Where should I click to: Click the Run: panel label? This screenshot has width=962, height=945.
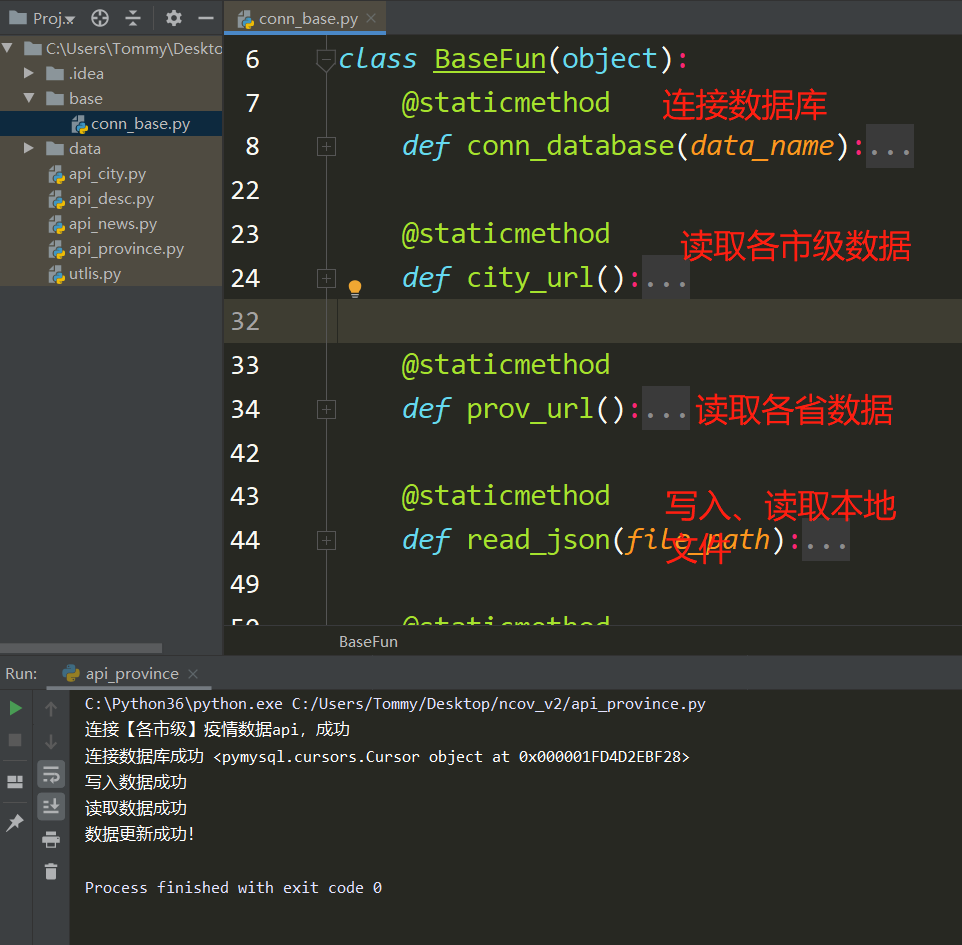coord(21,674)
